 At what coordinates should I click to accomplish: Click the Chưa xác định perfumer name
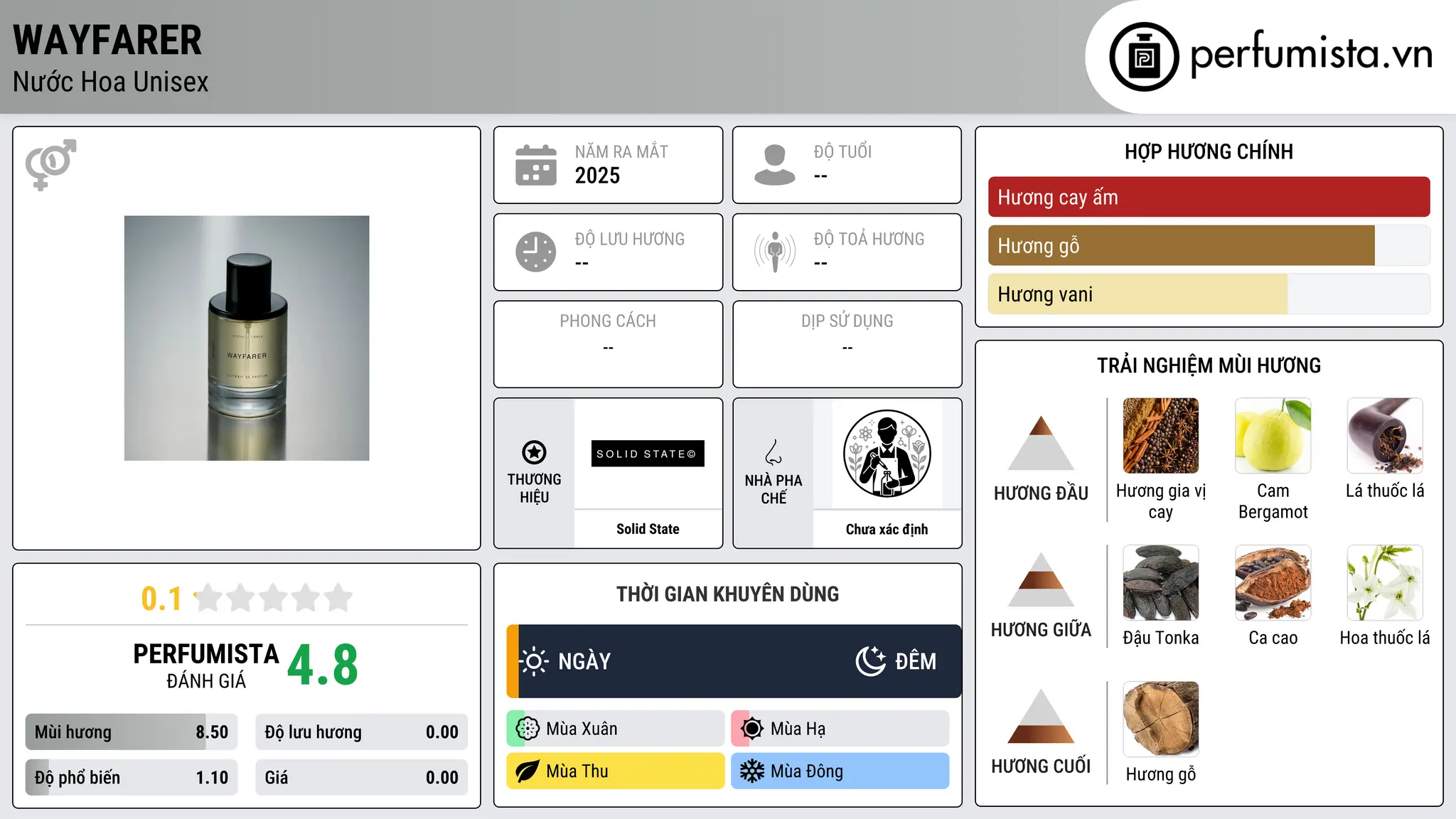point(887,529)
